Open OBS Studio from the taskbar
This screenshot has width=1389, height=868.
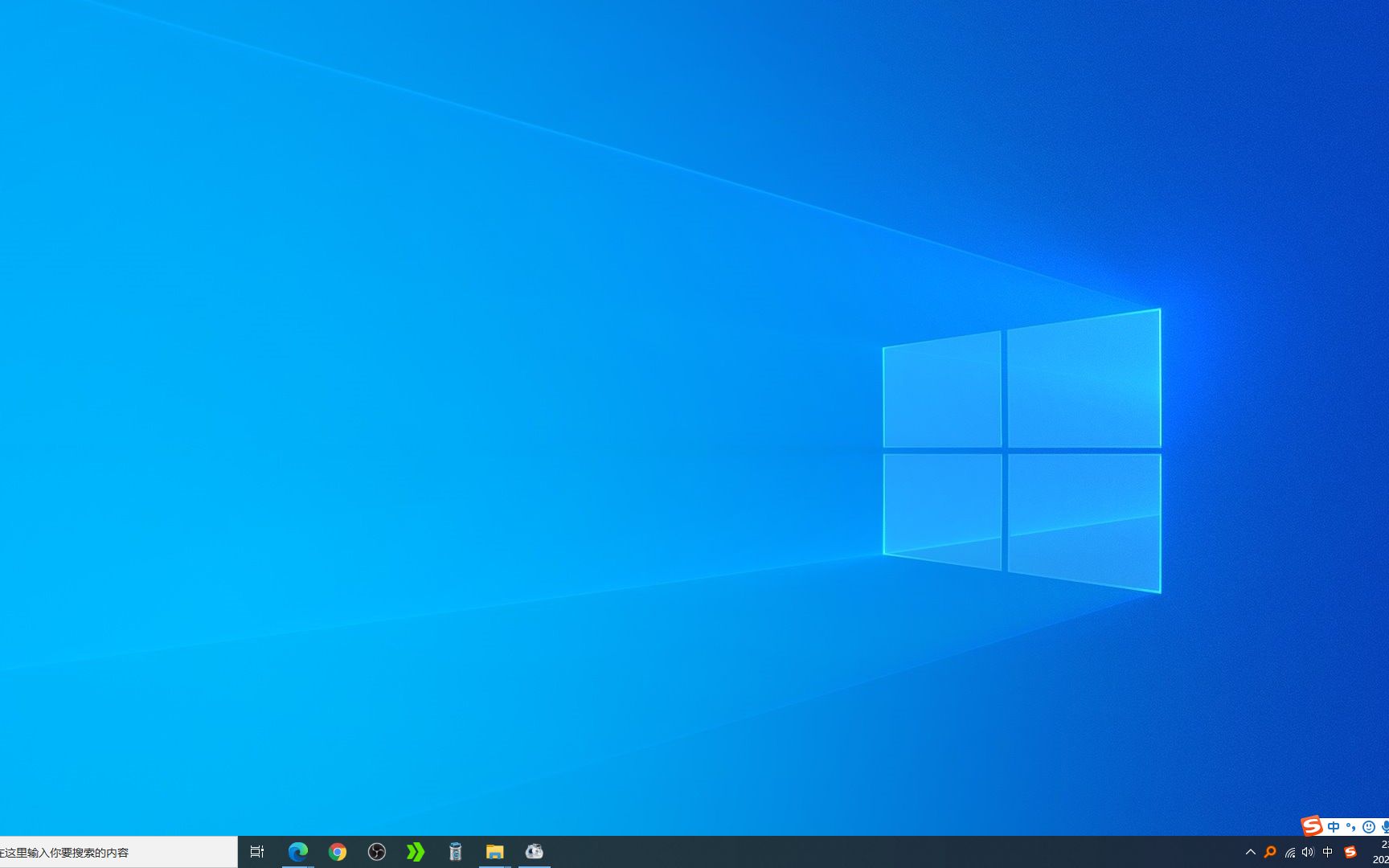pyautogui.click(x=377, y=852)
